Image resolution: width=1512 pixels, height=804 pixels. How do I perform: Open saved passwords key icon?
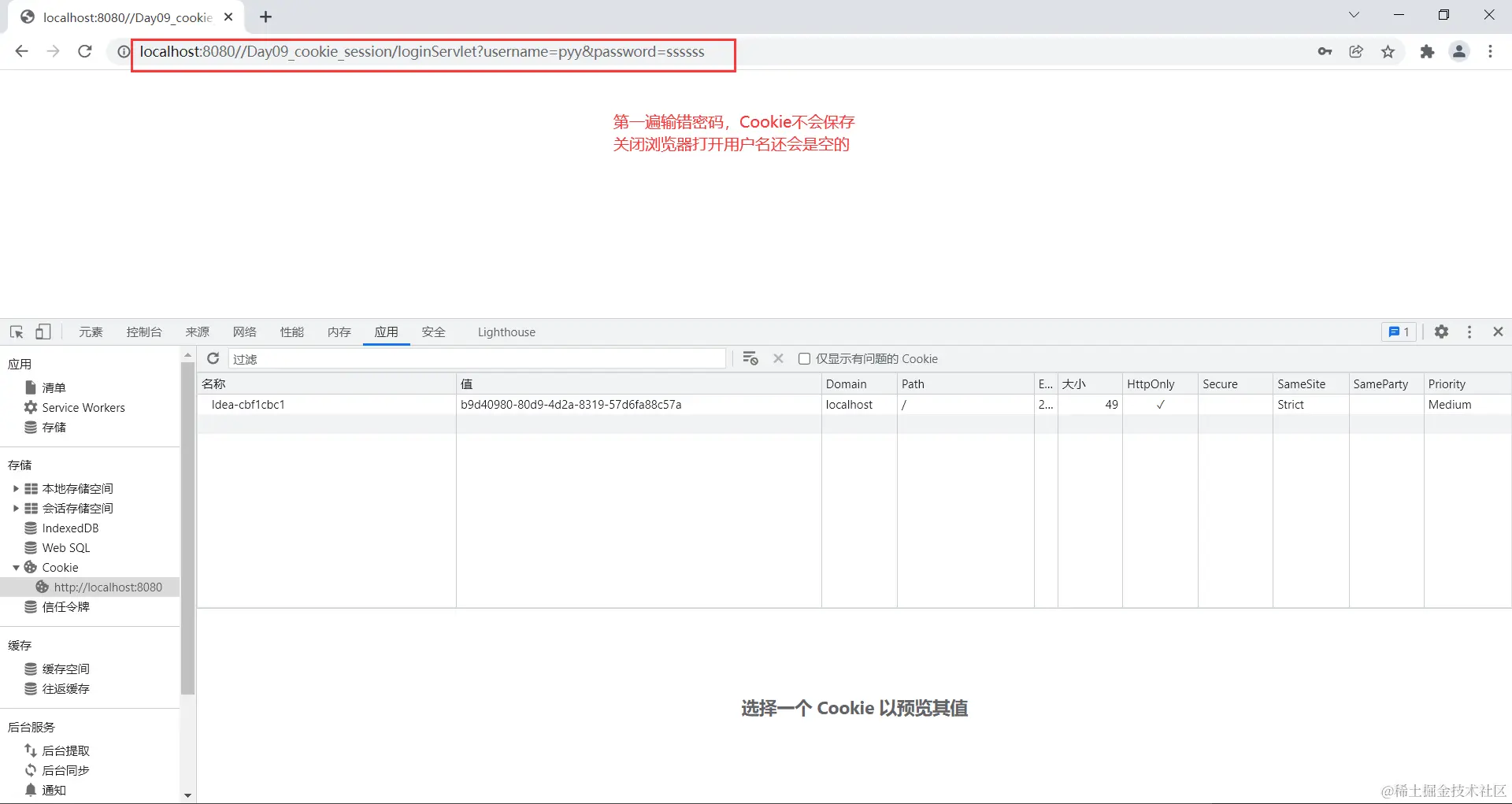[1325, 51]
